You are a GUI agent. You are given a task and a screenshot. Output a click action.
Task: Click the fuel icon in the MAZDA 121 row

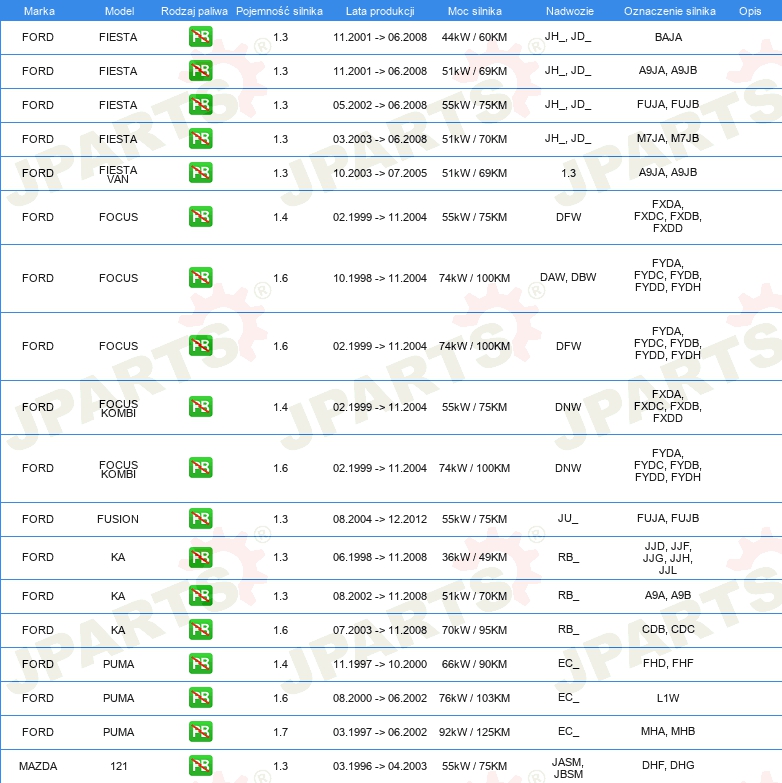(x=201, y=765)
